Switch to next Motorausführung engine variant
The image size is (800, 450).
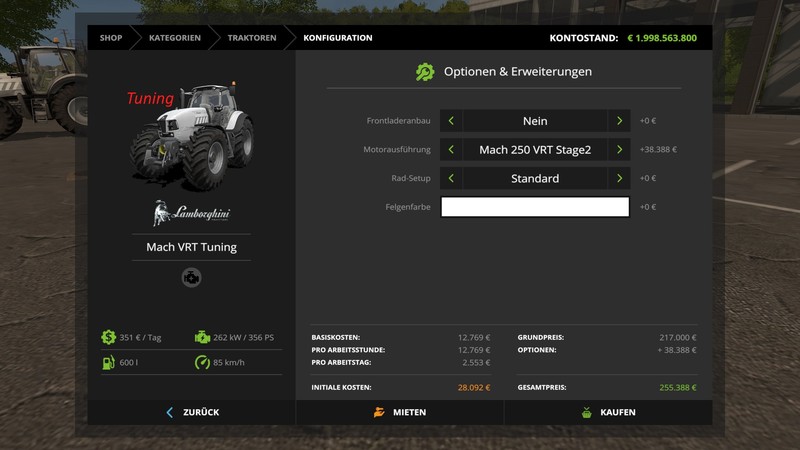coord(620,150)
